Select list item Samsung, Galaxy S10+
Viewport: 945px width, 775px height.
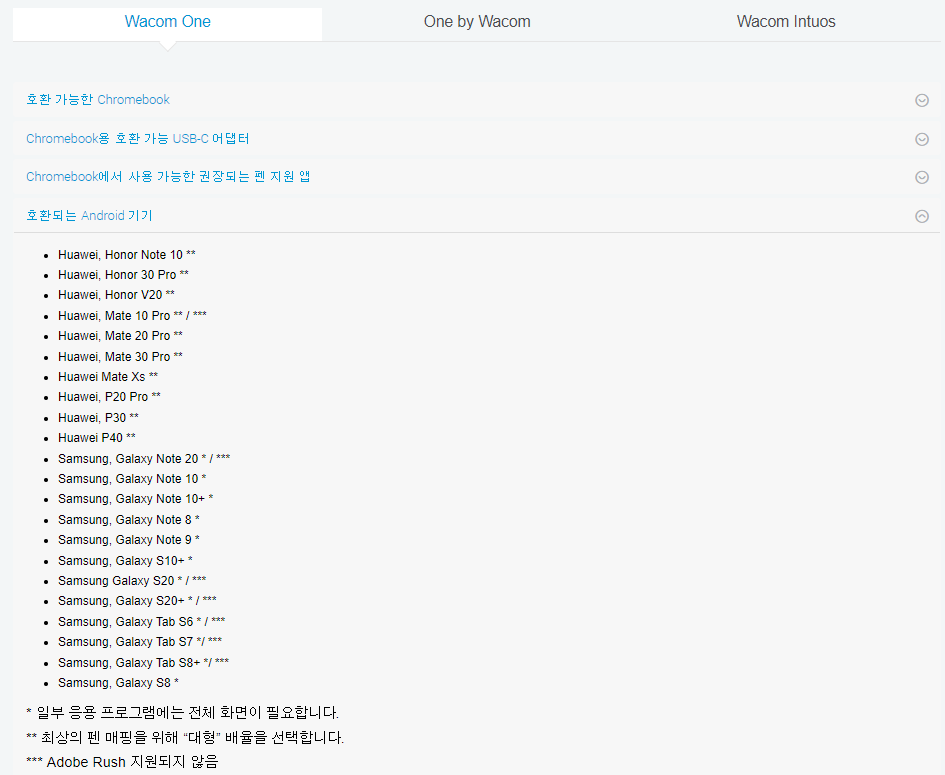coord(125,560)
